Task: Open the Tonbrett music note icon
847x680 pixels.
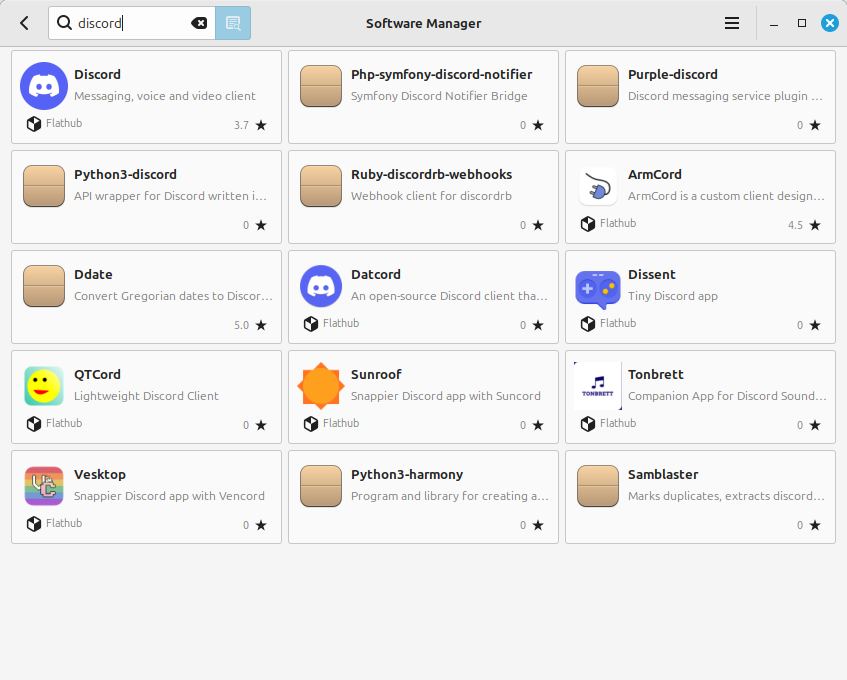Action: click(598, 386)
